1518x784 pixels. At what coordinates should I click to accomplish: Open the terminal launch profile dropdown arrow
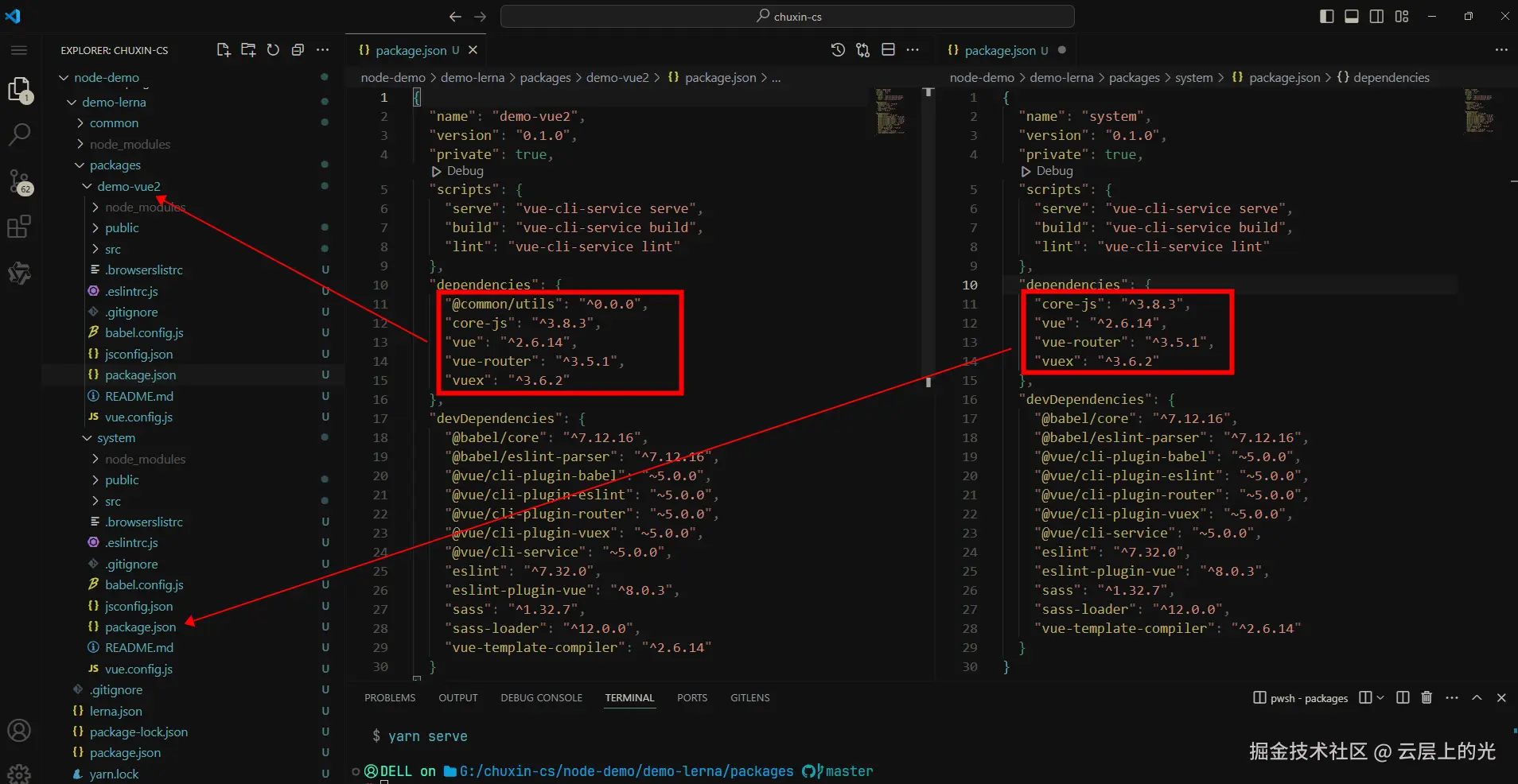(1380, 697)
